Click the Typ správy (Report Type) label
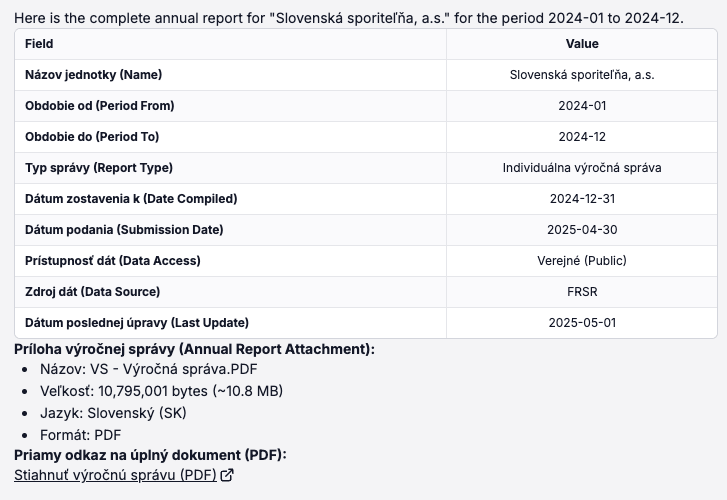The image size is (727, 500). [98, 168]
